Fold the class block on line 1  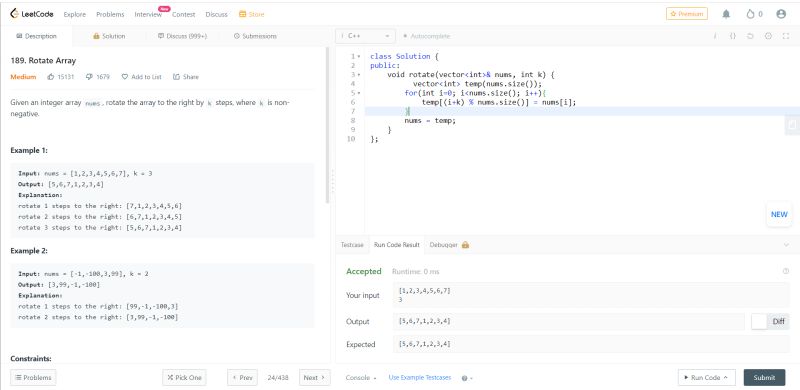click(359, 57)
